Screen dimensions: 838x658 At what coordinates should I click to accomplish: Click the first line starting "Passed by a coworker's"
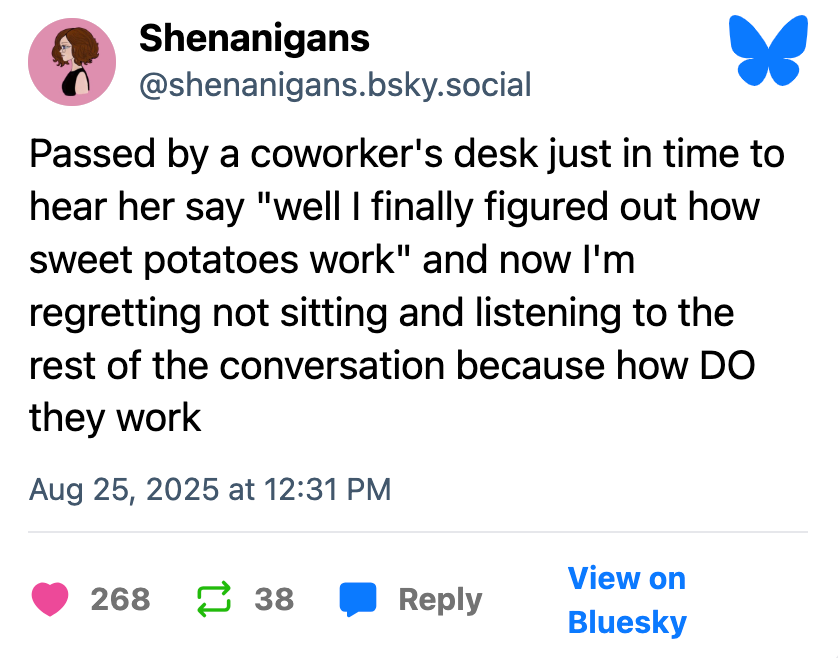click(406, 155)
